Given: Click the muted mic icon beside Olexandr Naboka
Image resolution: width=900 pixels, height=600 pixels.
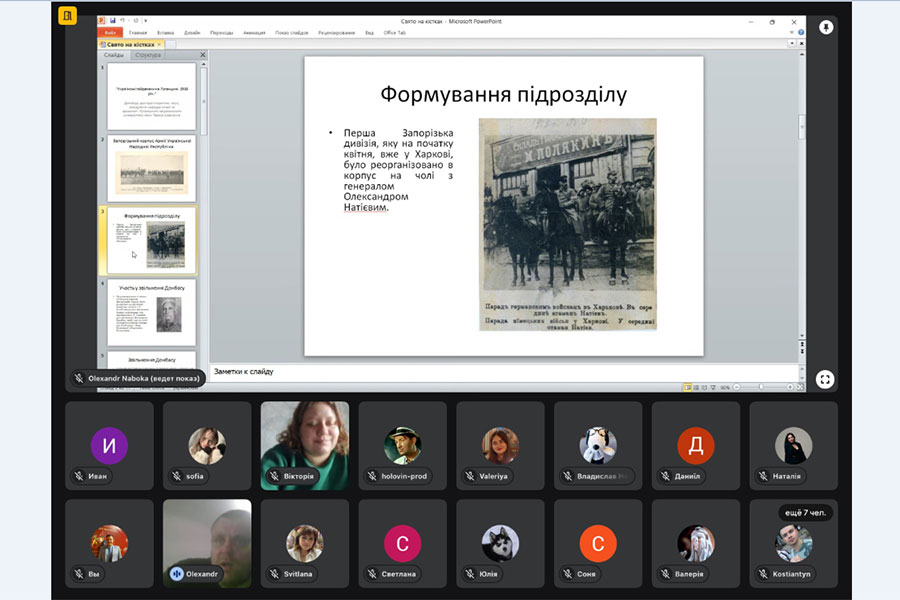Looking at the screenshot, I should coord(79,379).
